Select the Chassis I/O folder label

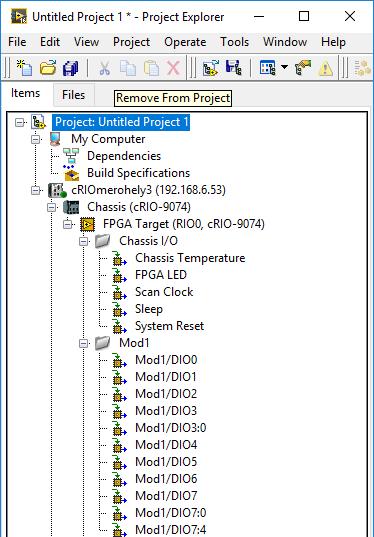148,241
